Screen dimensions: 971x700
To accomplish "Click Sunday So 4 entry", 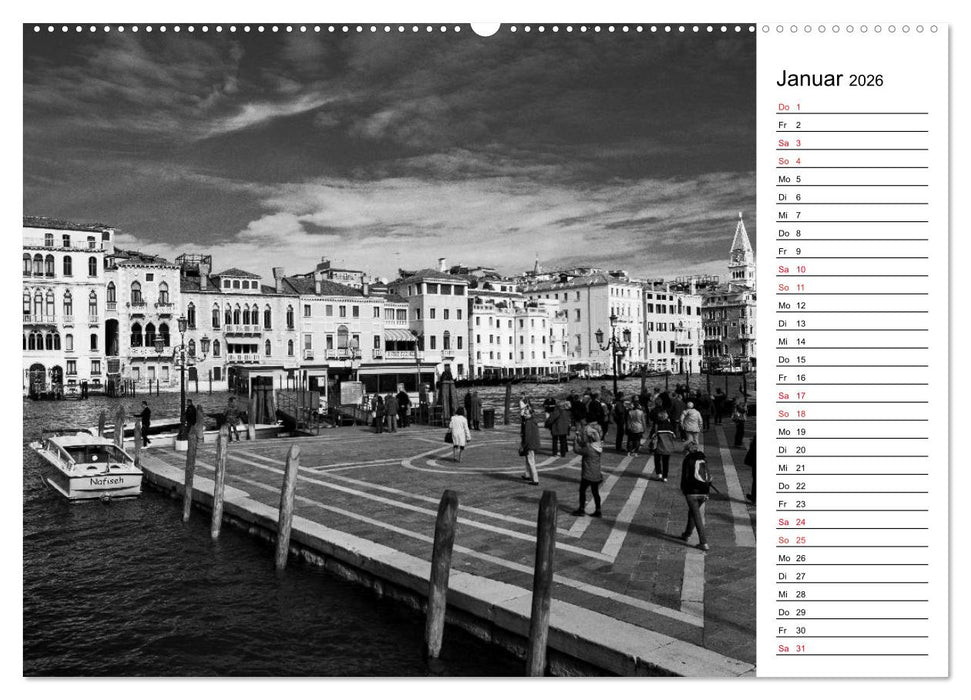I will [x=790, y=162].
